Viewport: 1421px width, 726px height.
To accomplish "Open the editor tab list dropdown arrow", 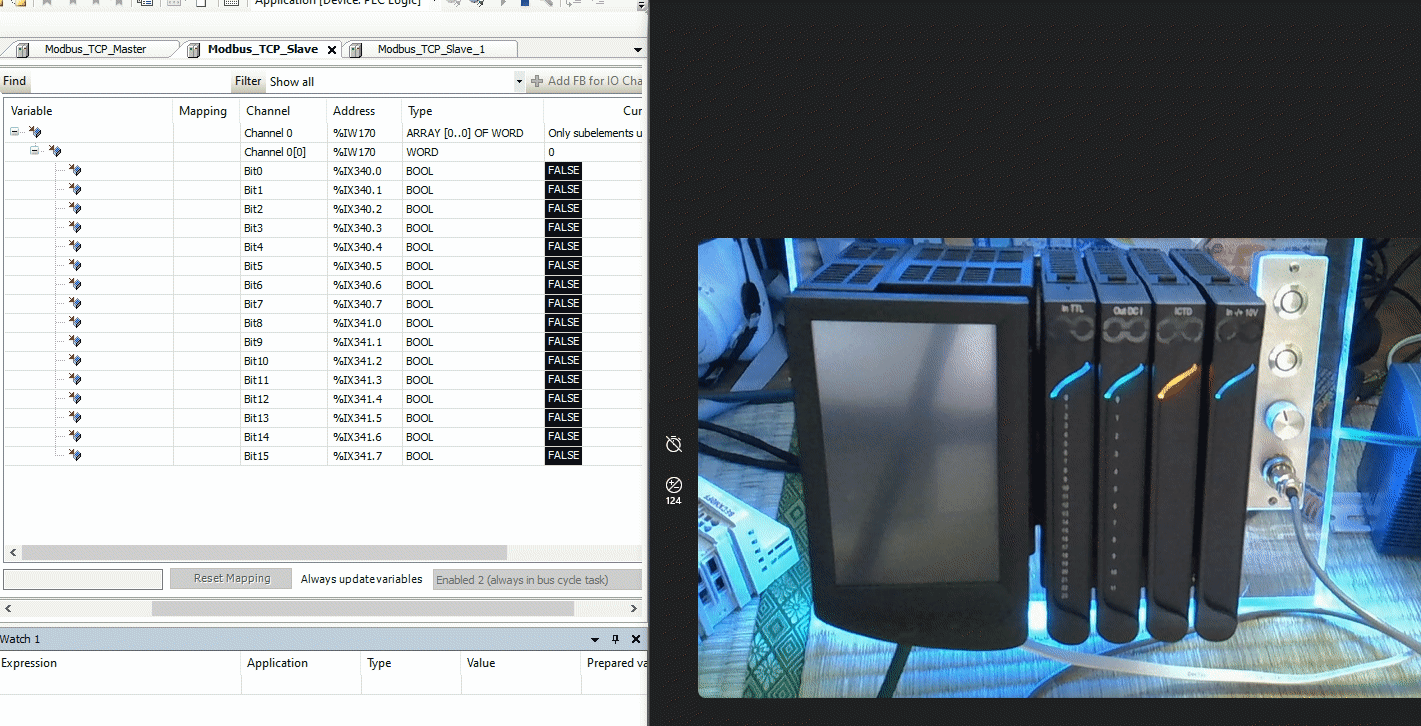I will (638, 50).
